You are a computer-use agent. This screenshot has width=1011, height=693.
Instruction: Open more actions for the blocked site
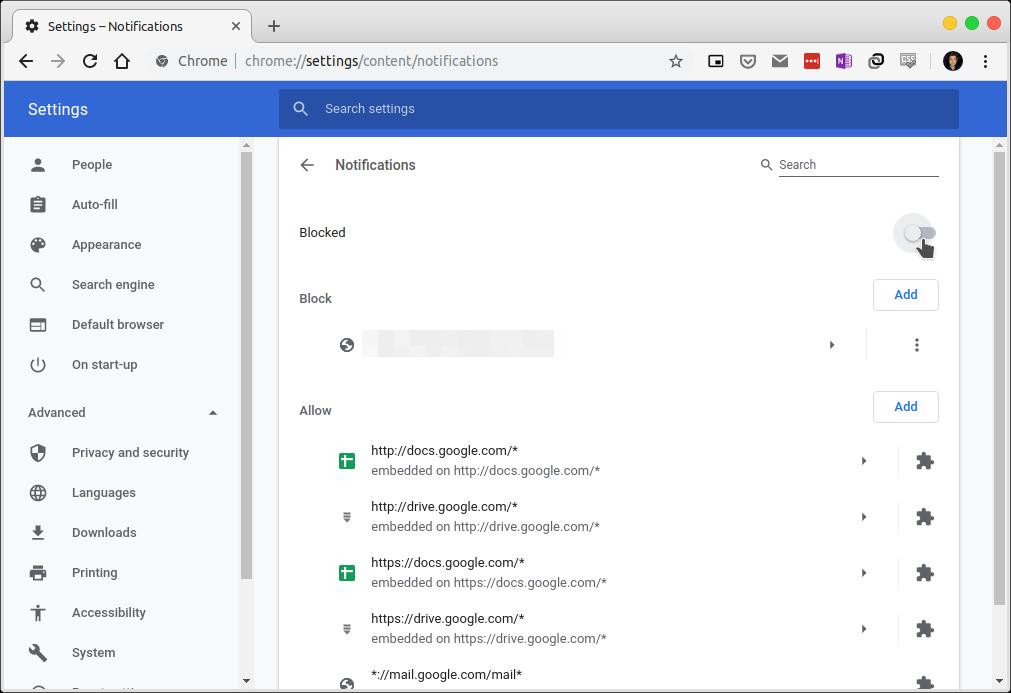(x=917, y=344)
